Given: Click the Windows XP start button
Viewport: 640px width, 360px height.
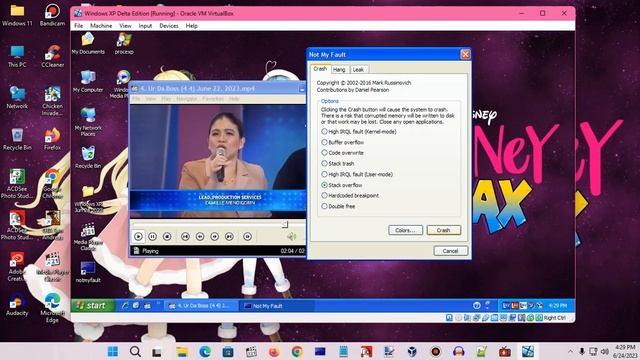Looking at the screenshot, I should tap(92, 305).
